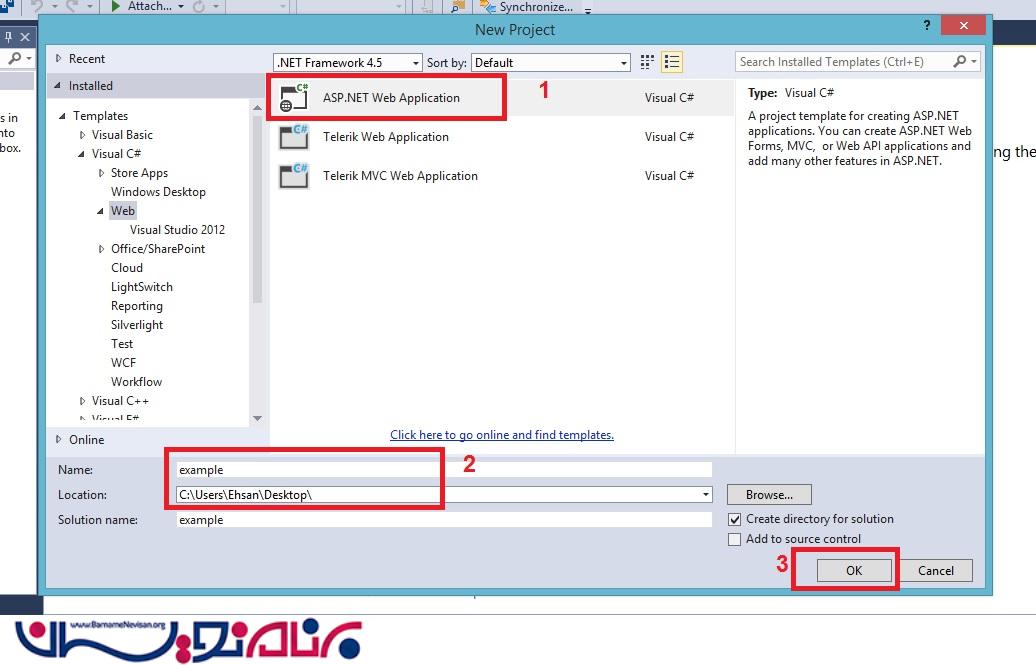Click the help question mark in dialog title
Screen dimensions: 1036x665
[x=926, y=25]
